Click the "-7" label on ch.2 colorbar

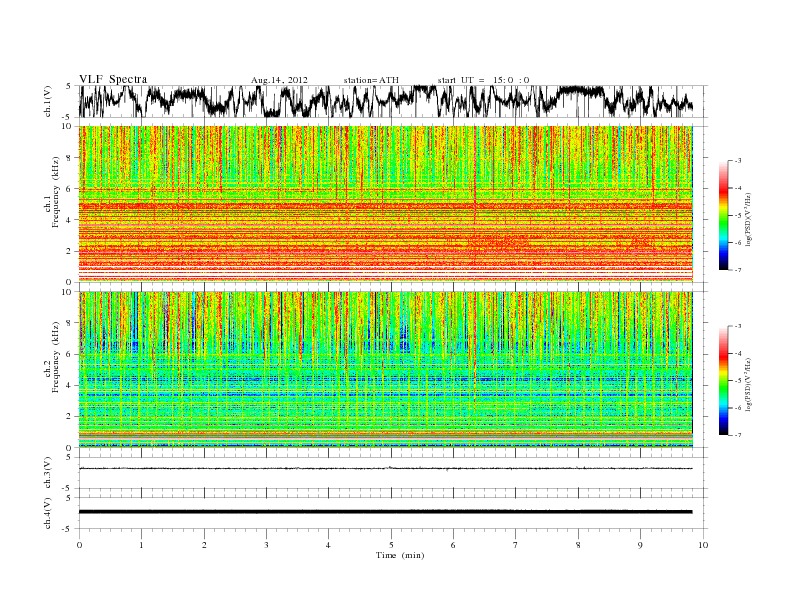pos(737,435)
